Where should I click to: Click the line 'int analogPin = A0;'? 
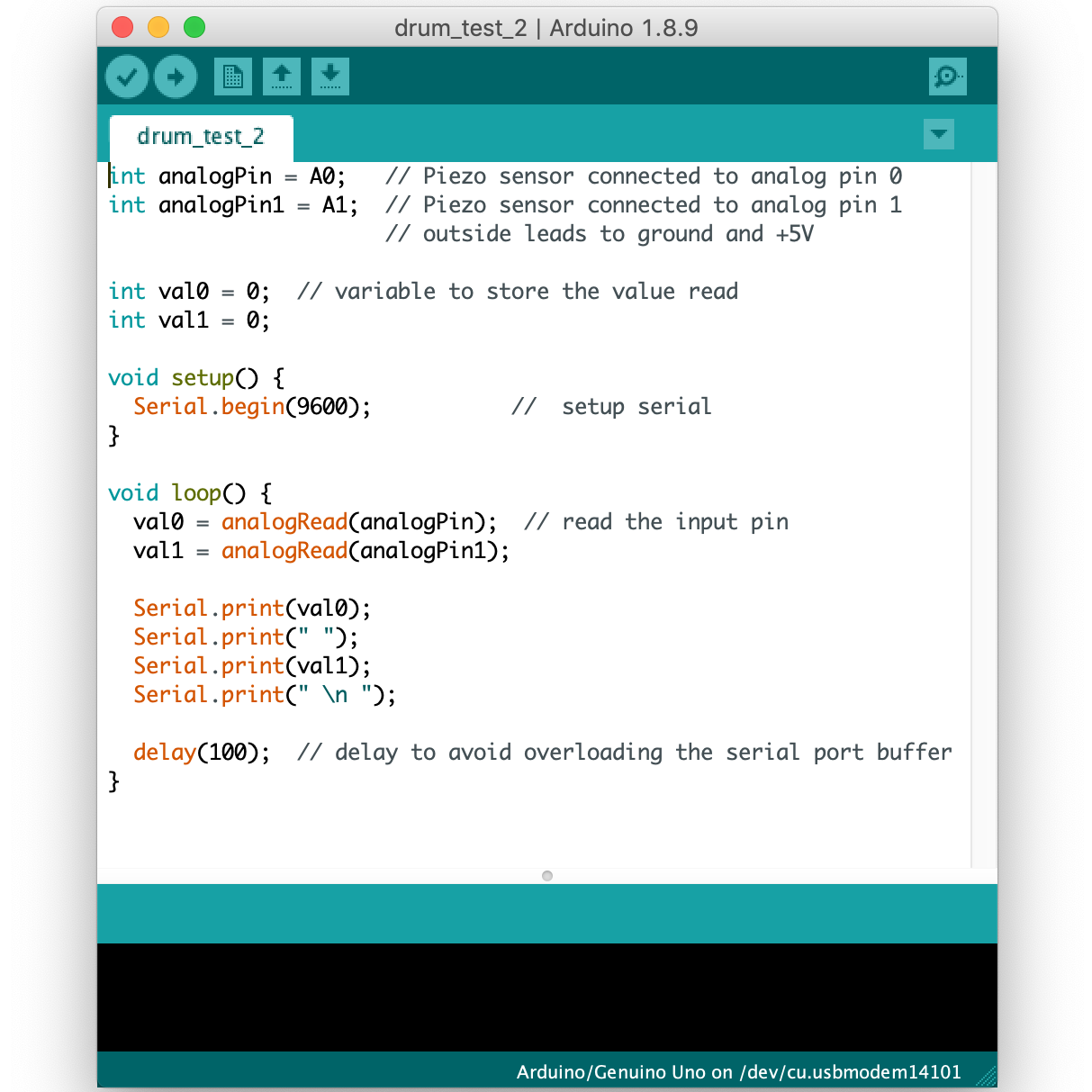(227, 176)
